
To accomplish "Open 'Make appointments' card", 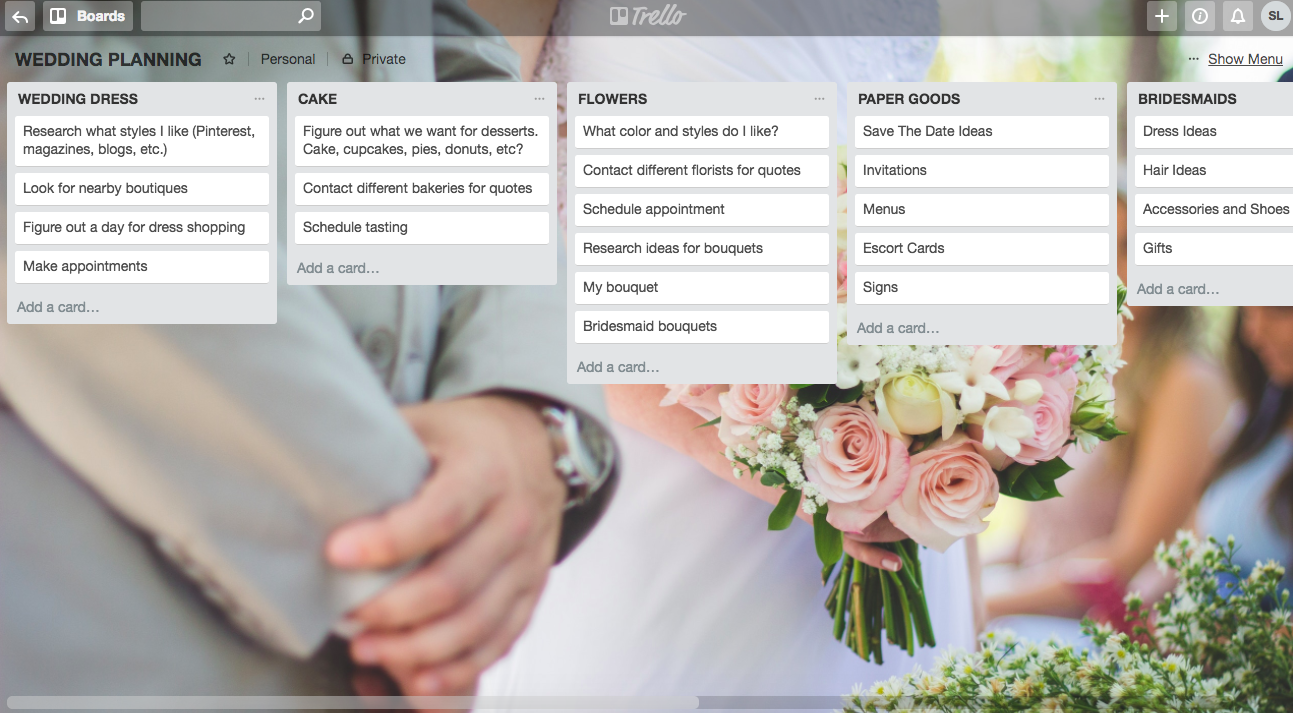I will point(142,266).
